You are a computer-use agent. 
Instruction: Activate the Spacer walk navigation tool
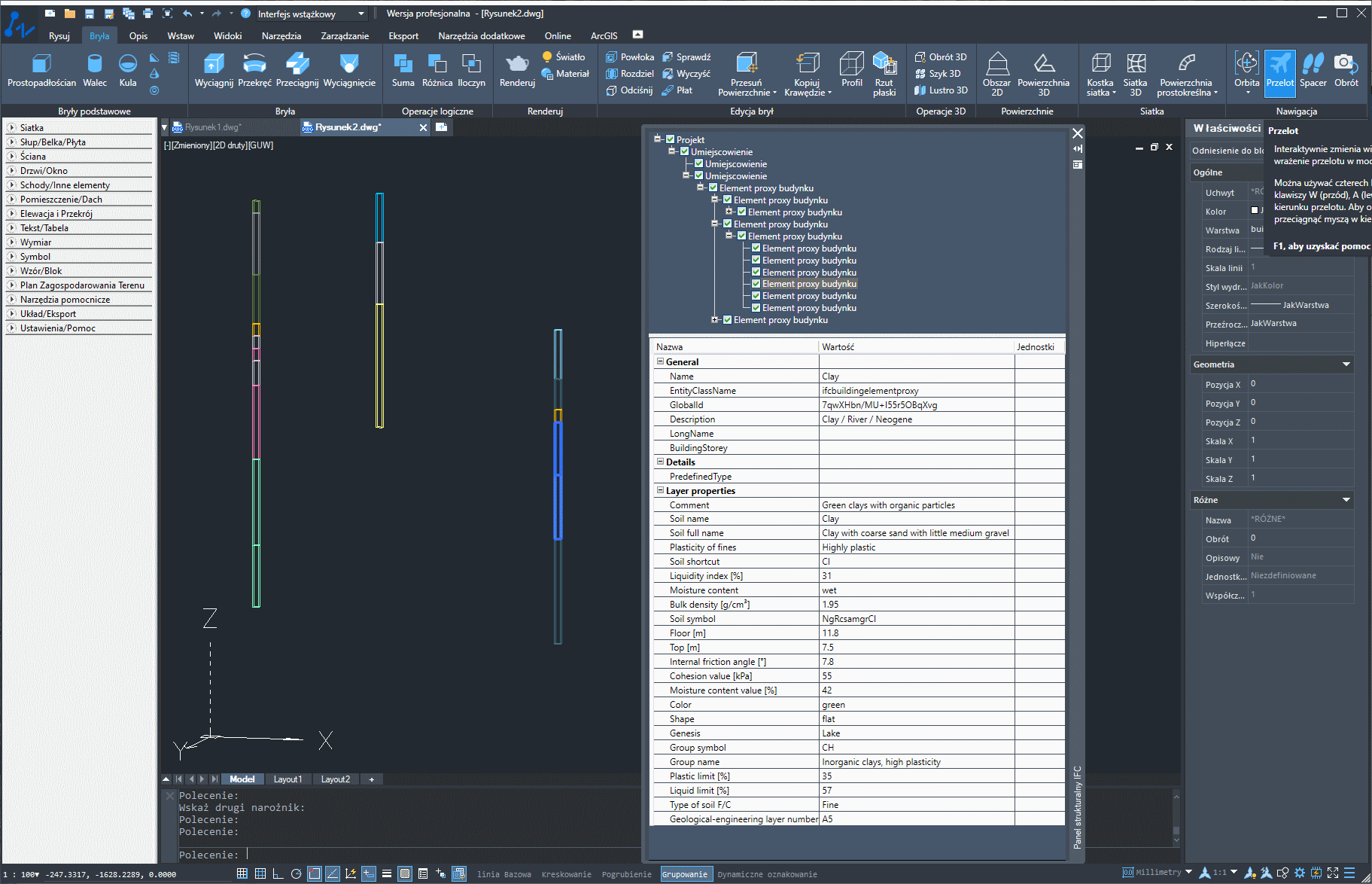(x=1313, y=71)
